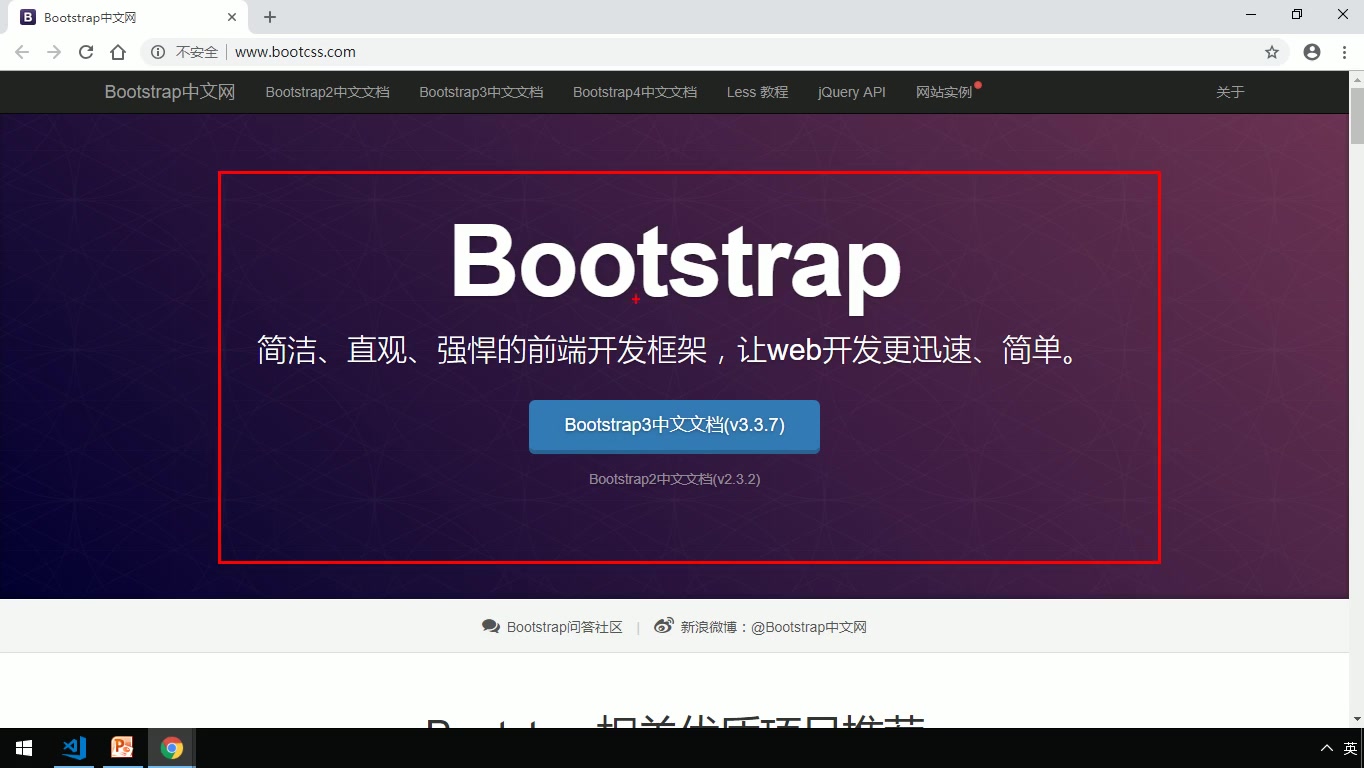Open Chrome three-dot menu
This screenshot has width=1364, height=768.
coord(1345,52)
